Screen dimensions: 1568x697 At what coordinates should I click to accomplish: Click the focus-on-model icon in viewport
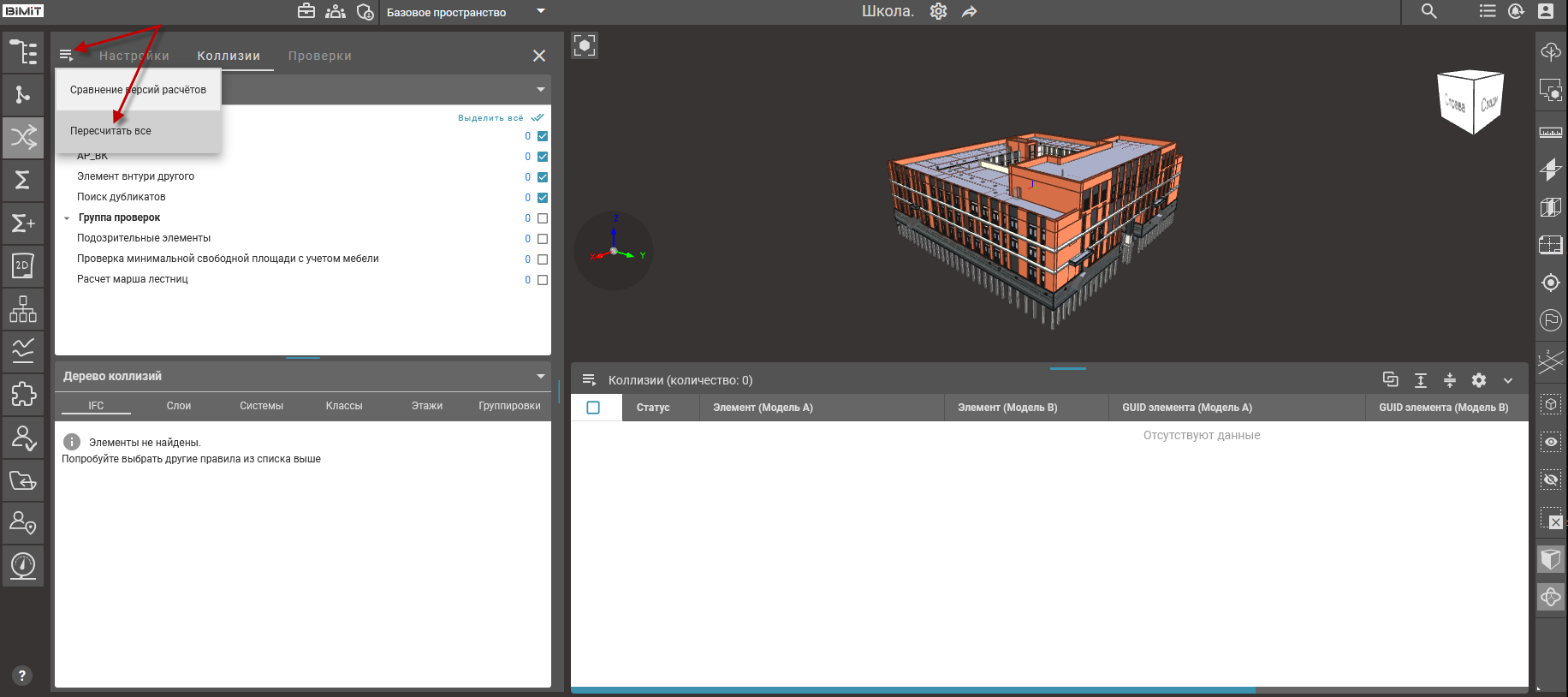[585, 45]
